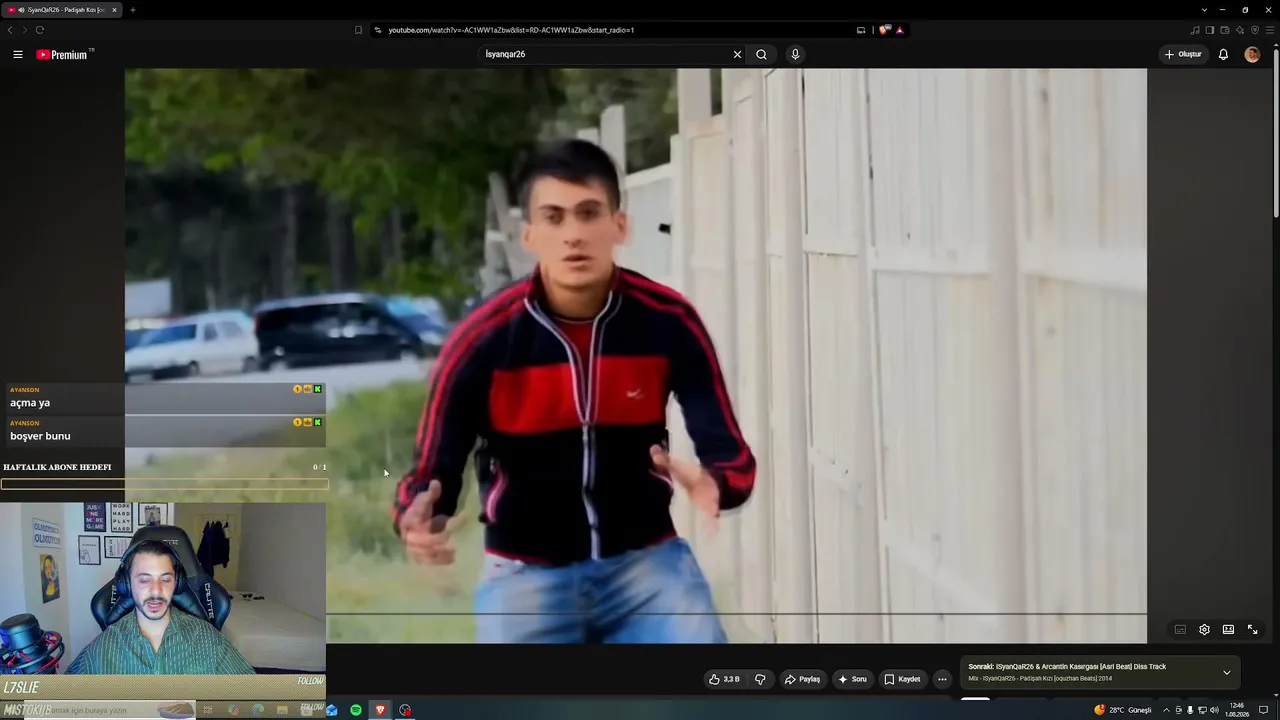This screenshot has height=720, width=1280.
Task: Click the video player frame
Action: tap(636, 355)
